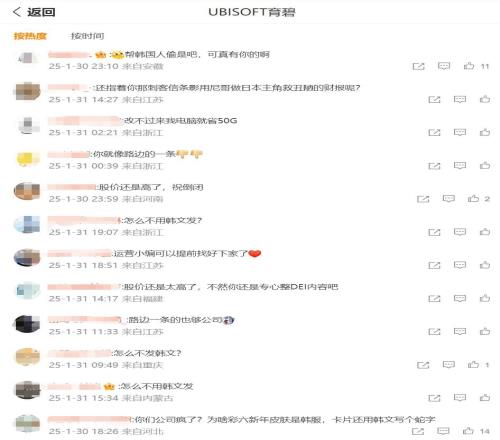Reply to the 14:27 comment from 江苏

[x=460, y=99]
